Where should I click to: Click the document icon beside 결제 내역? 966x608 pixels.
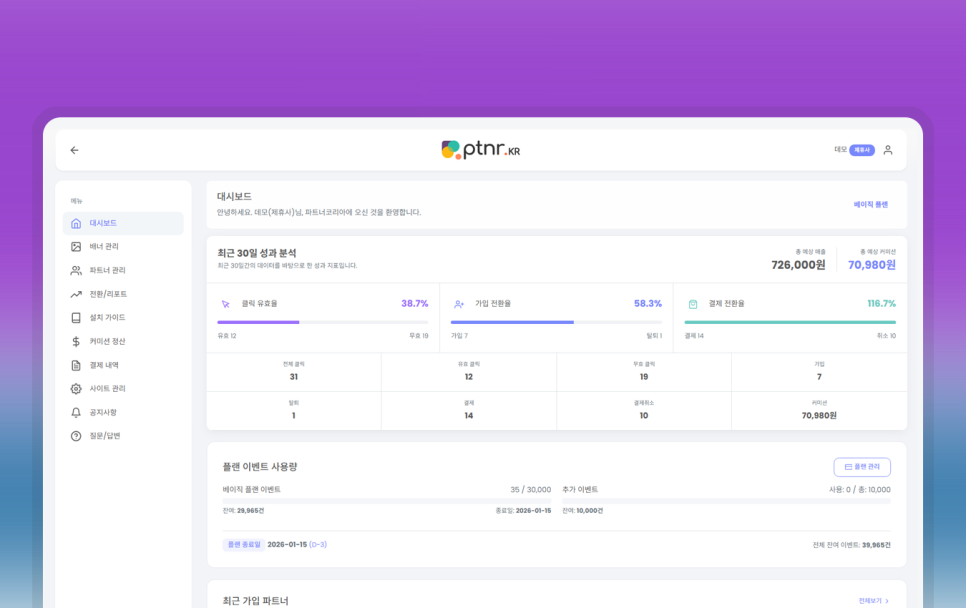tap(76, 365)
